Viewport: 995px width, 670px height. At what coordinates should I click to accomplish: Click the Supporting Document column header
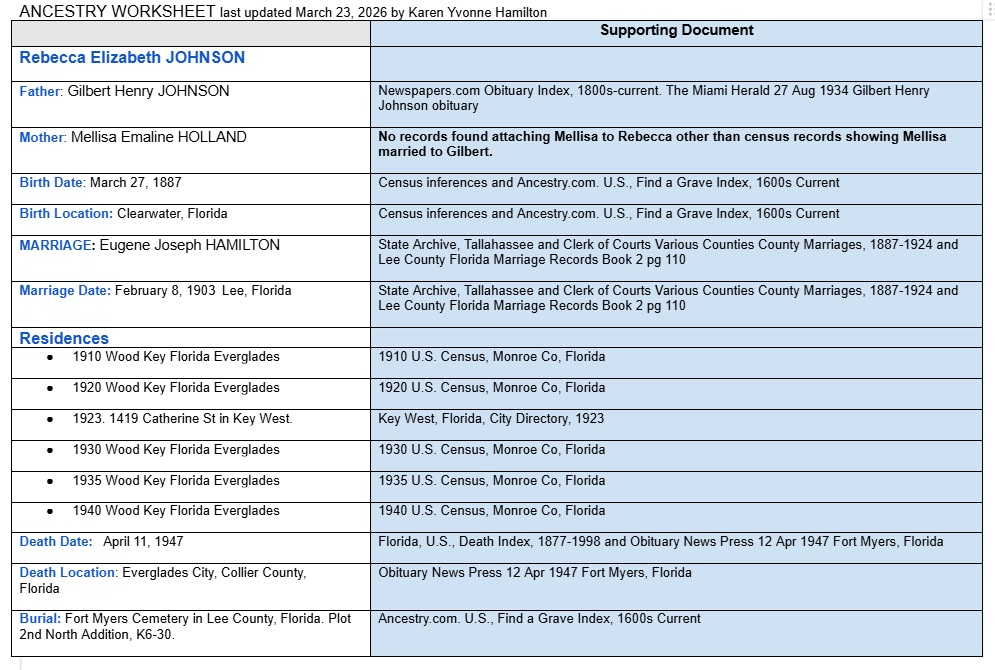click(x=676, y=31)
